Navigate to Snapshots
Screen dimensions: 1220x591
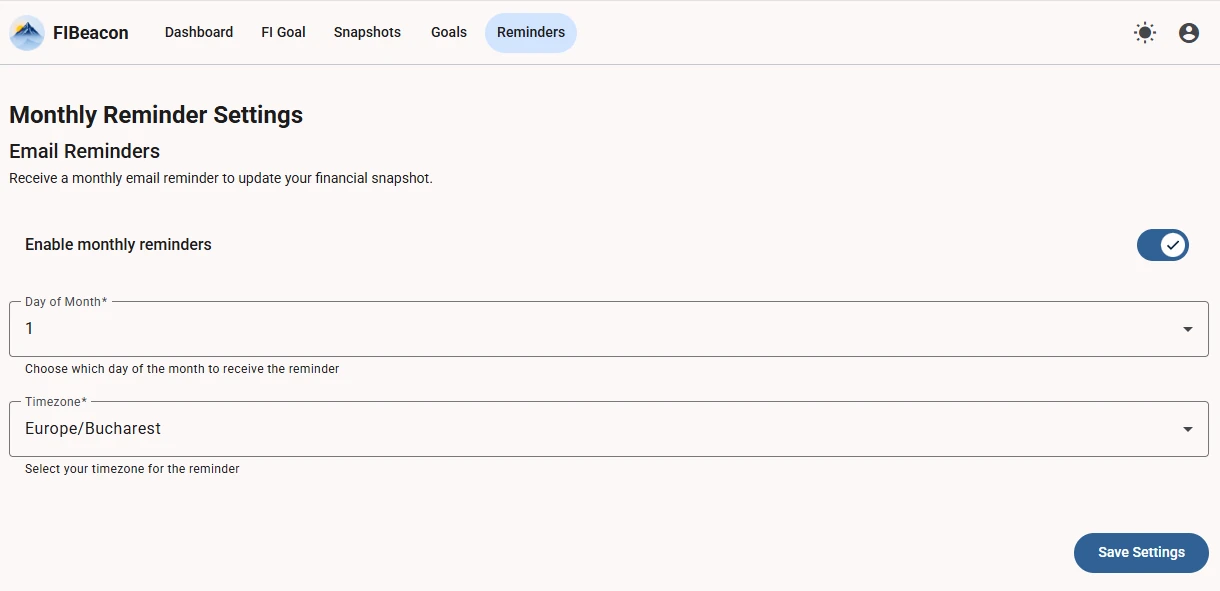point(367,32)
